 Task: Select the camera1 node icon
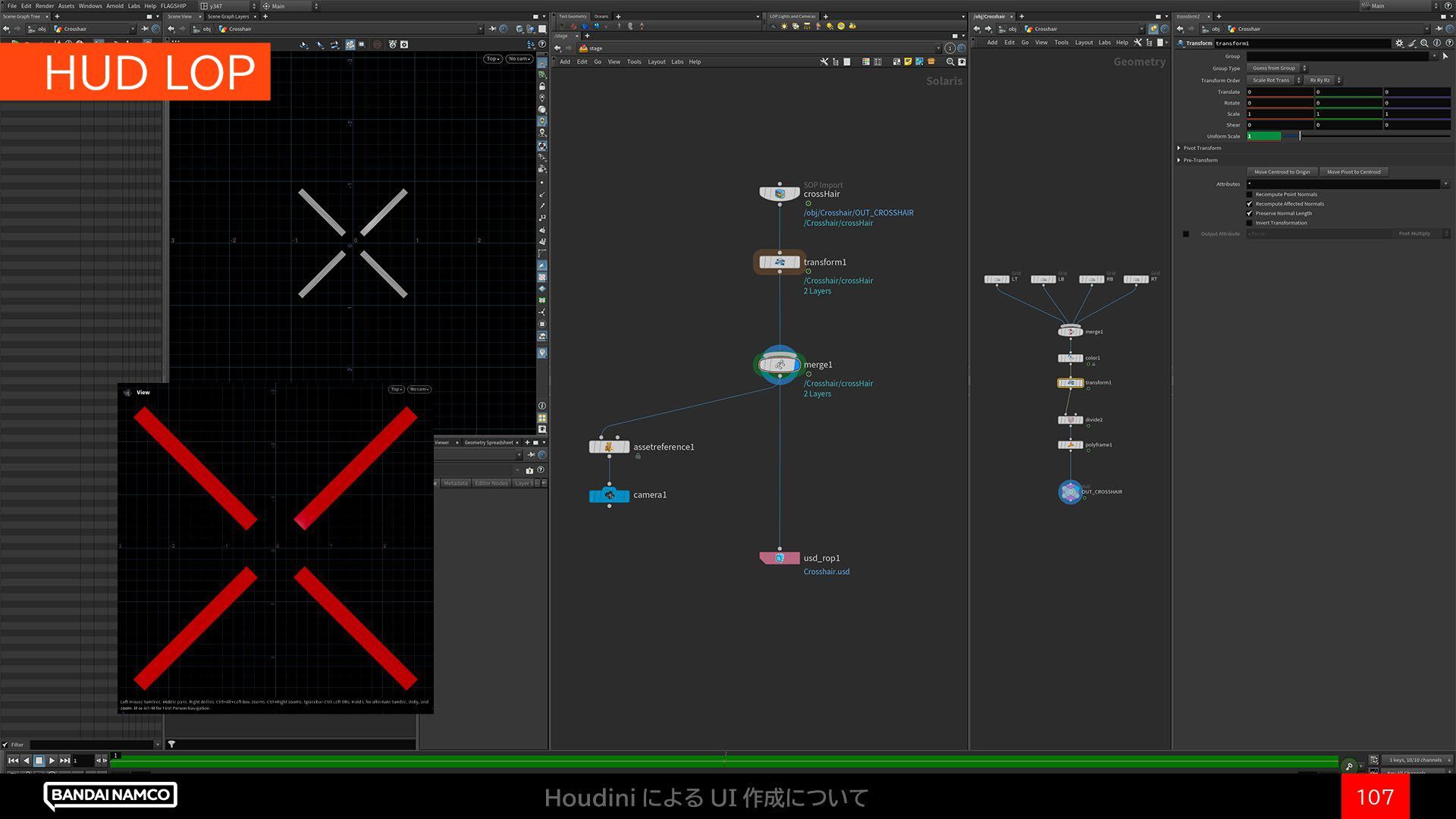pos(609,495)
